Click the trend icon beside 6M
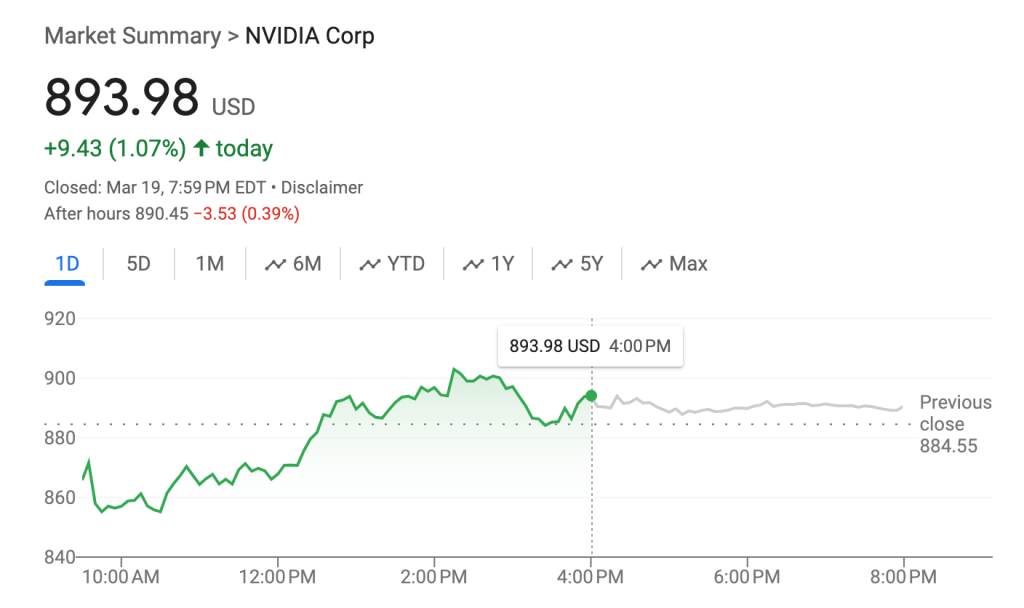Screen dimensions: 1024x608 (275, 265)
